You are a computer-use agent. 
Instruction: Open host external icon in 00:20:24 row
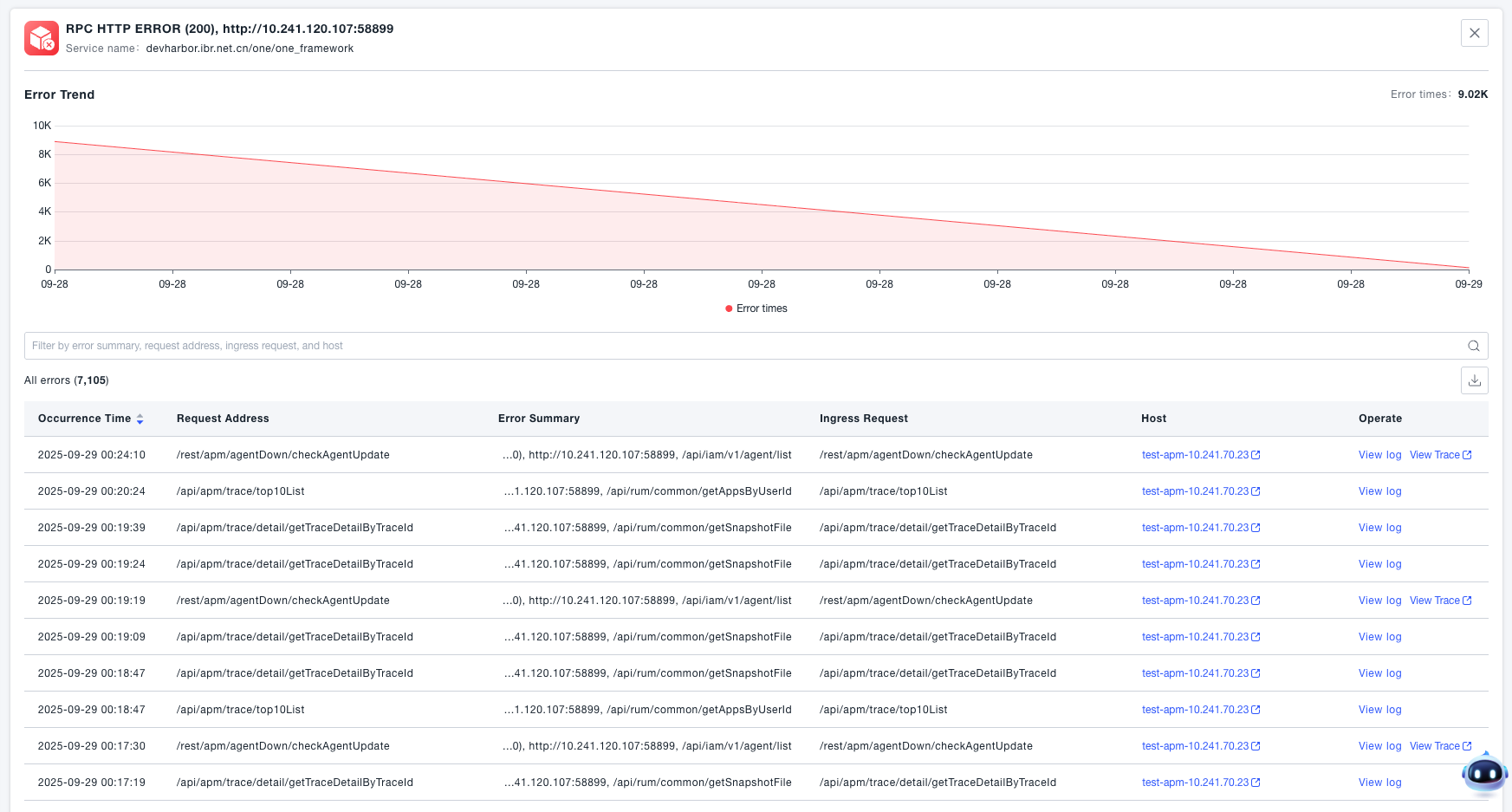coord(1256,491)
